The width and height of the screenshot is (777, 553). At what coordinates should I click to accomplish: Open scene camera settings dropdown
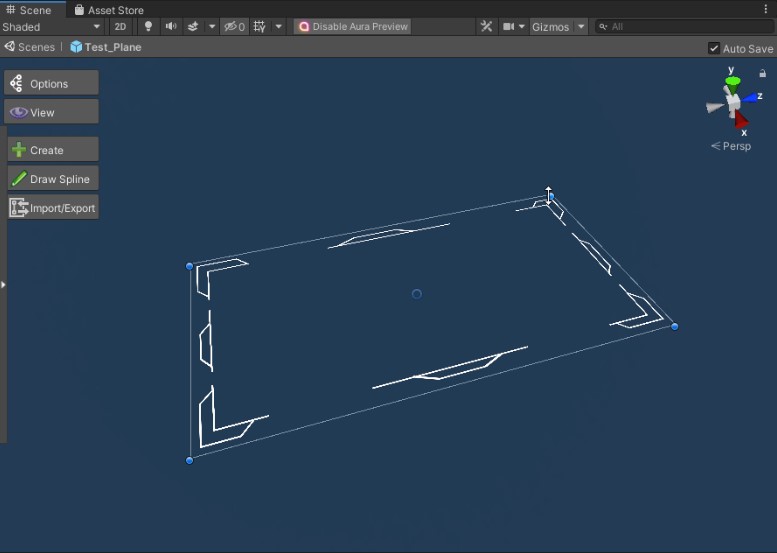522,27
